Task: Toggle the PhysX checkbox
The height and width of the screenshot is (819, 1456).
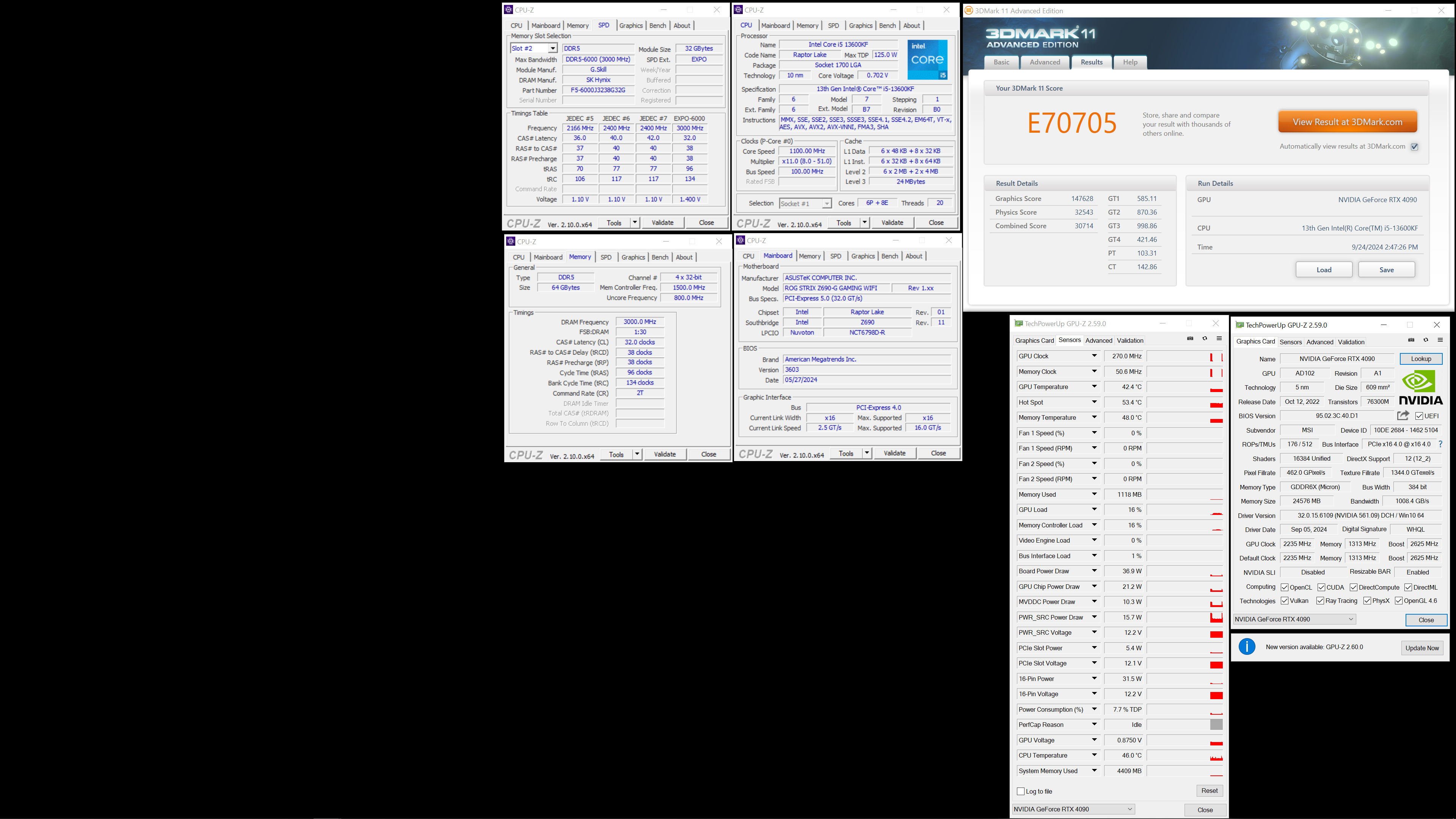Action: 1367,601
